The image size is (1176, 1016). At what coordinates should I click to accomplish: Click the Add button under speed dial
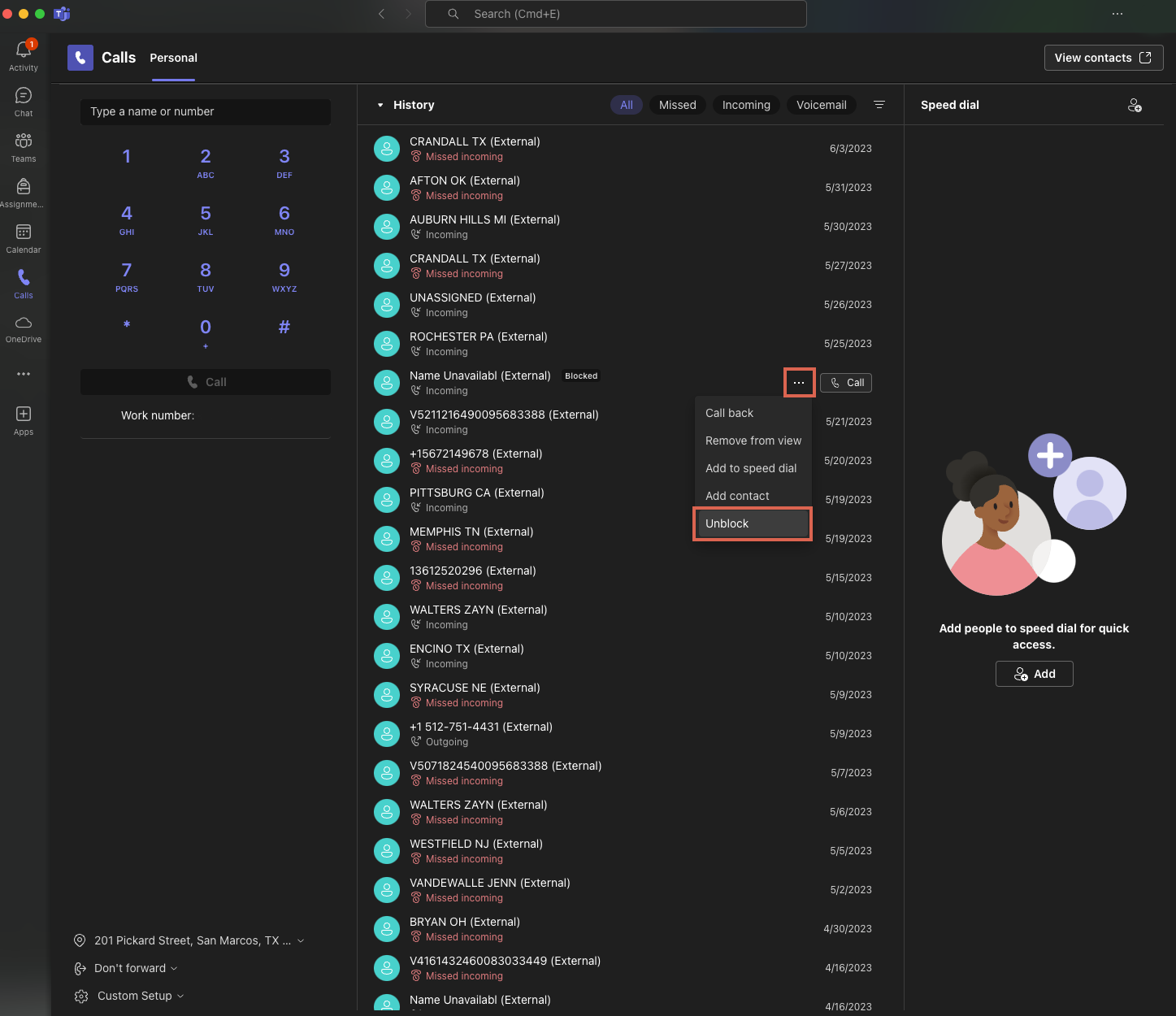tap(1034, 674)
